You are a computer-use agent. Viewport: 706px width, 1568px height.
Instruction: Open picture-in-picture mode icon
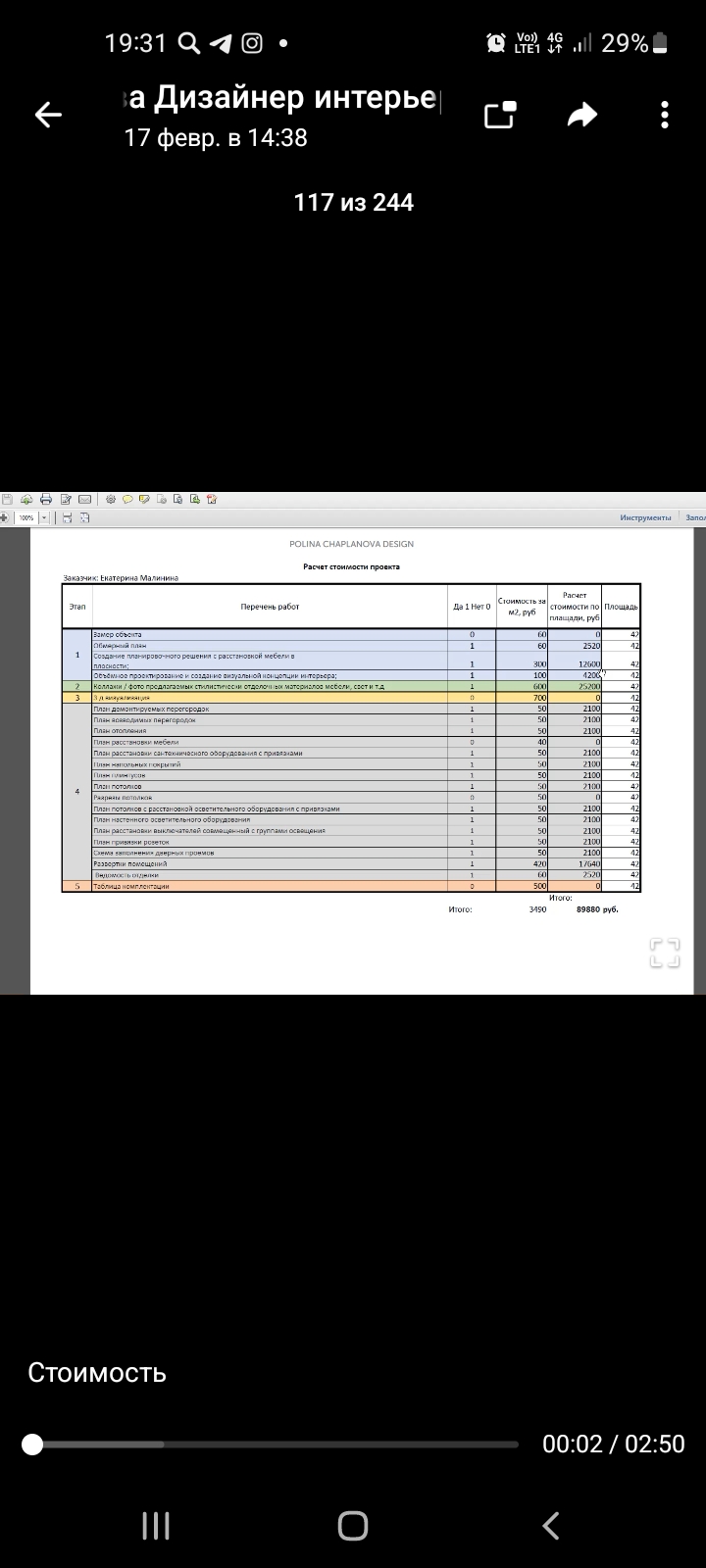500,116
